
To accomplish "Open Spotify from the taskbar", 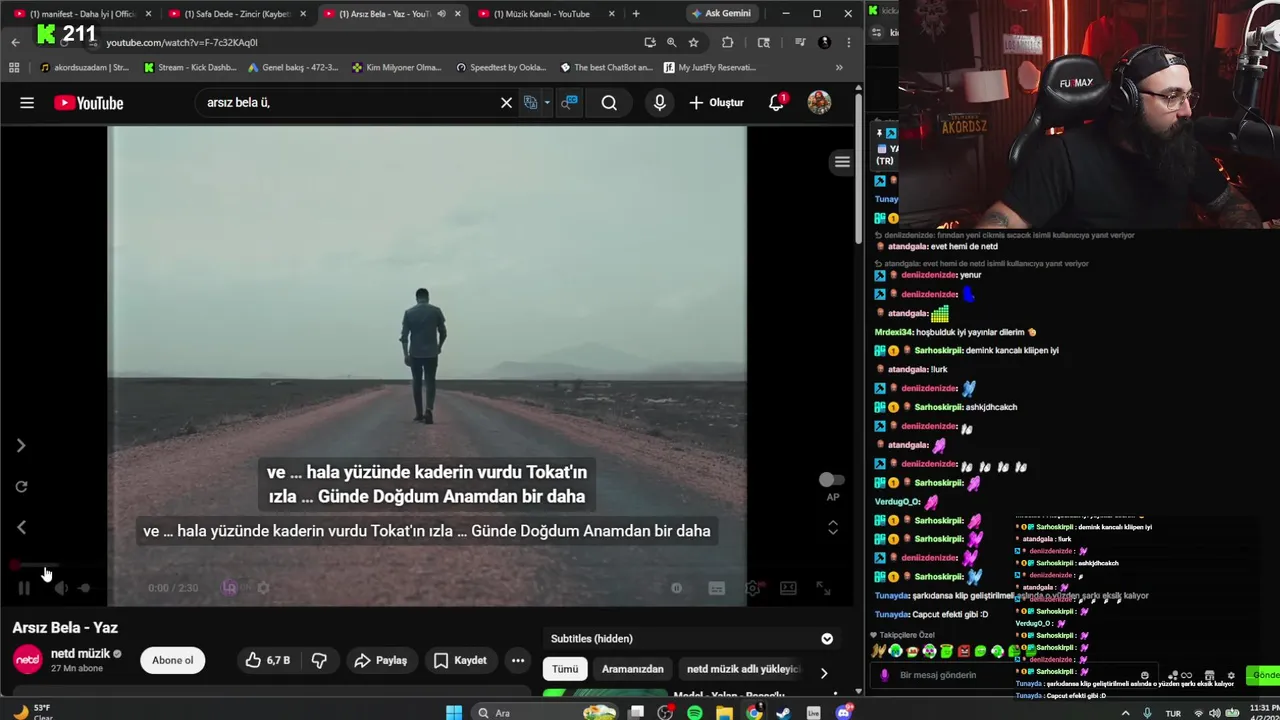I will pos(695,713).
